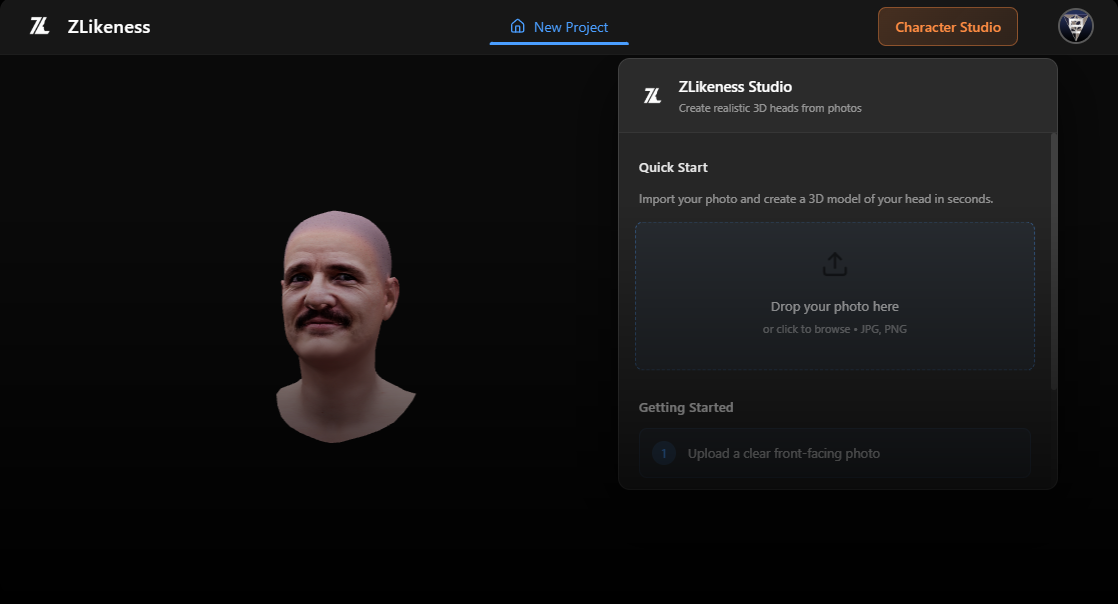Click the Getting Started section heading
Viewport: 1118px width, 604px height.
pos(686,407)
